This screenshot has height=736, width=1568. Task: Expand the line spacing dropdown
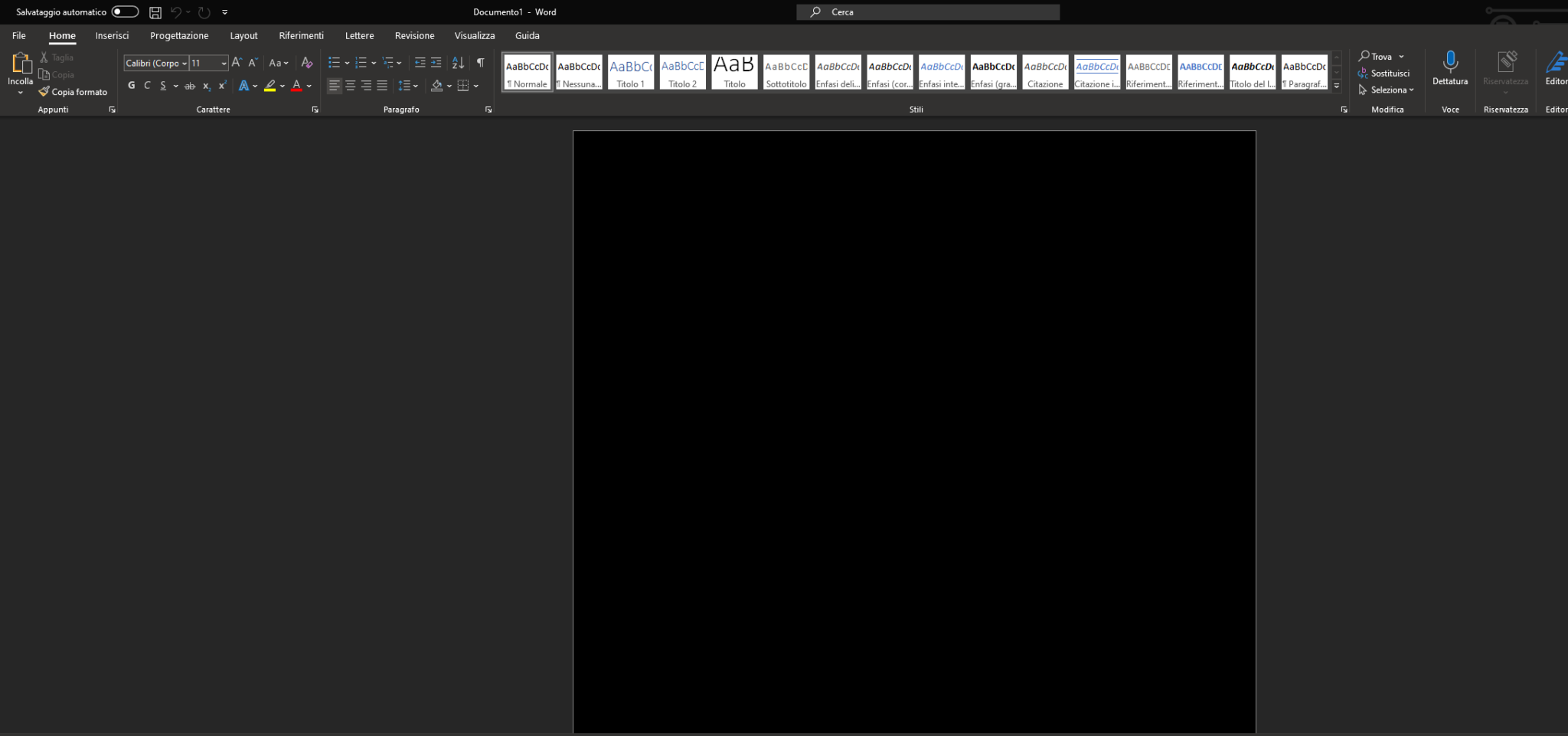pyautogui.click(x=416, y=86)
